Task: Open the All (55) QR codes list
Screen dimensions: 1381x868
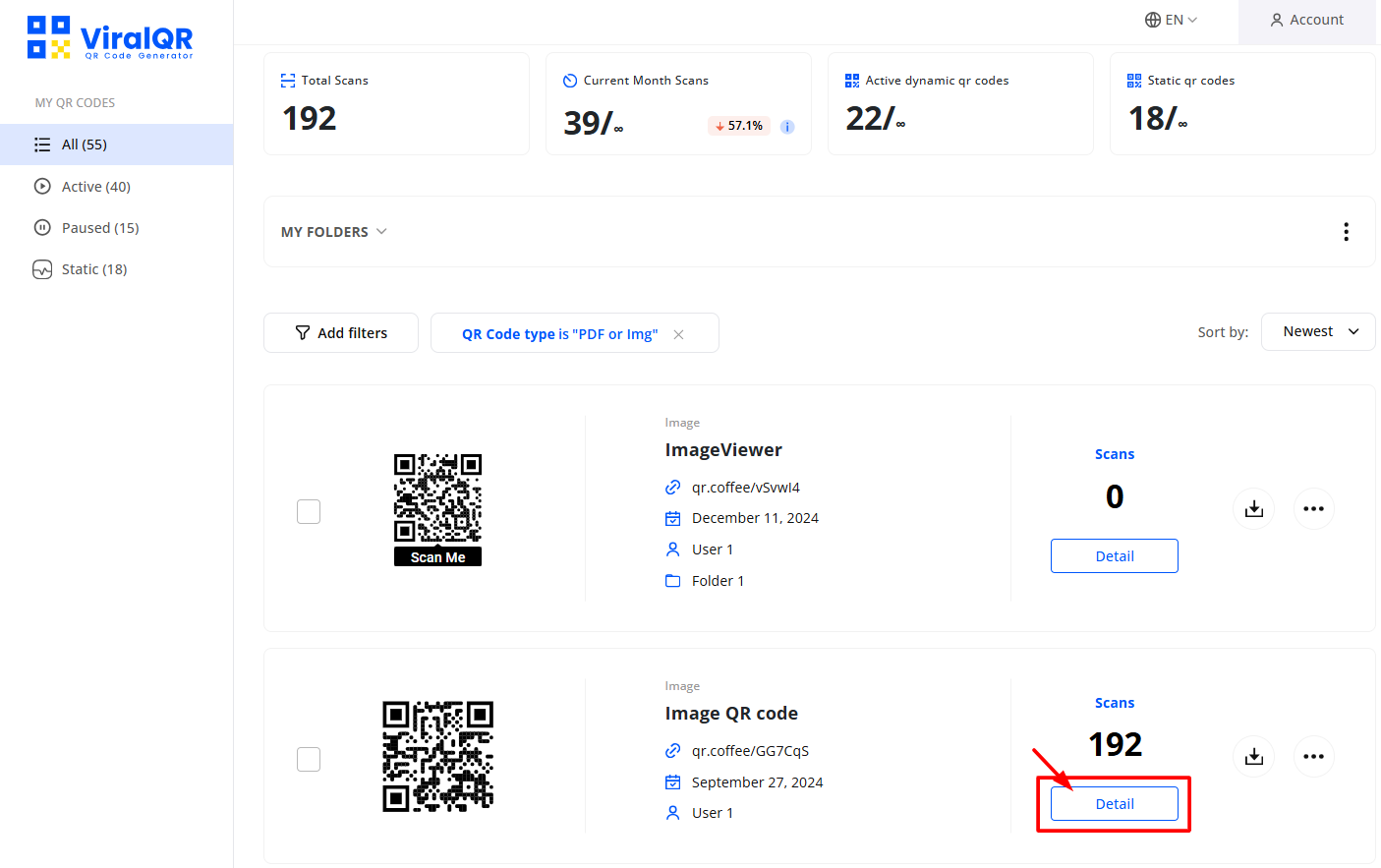Action: click(116, 145)
